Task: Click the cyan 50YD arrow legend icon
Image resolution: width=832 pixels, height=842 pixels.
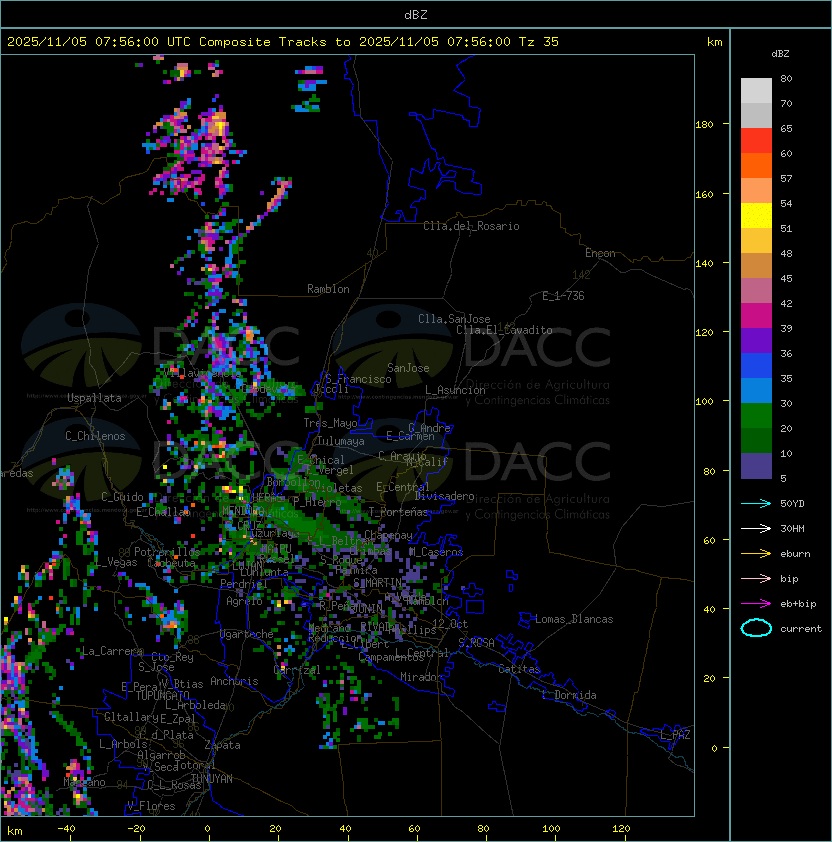Action: (x=756, y=504)
